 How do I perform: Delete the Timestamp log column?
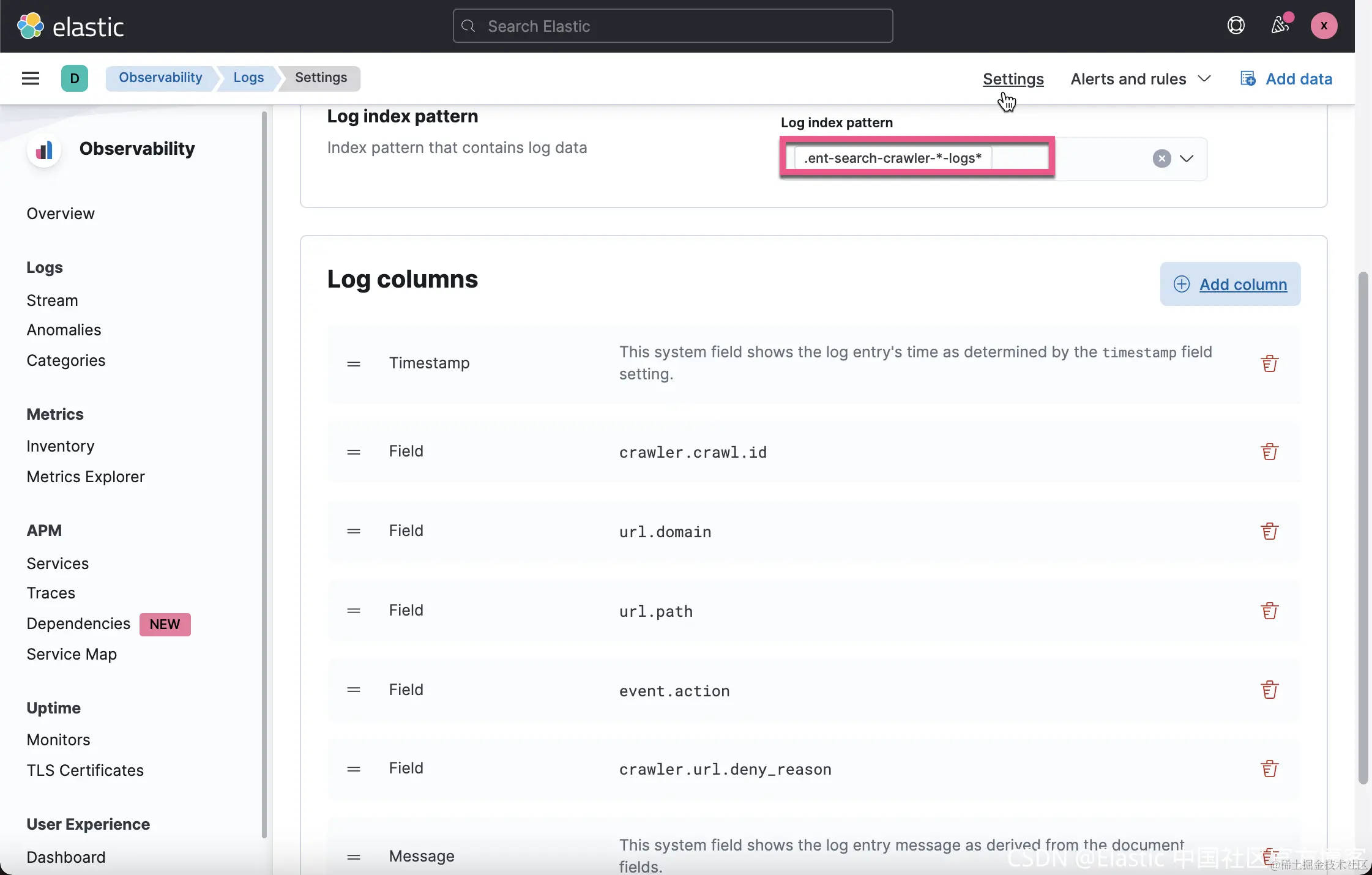(1270, 363)
